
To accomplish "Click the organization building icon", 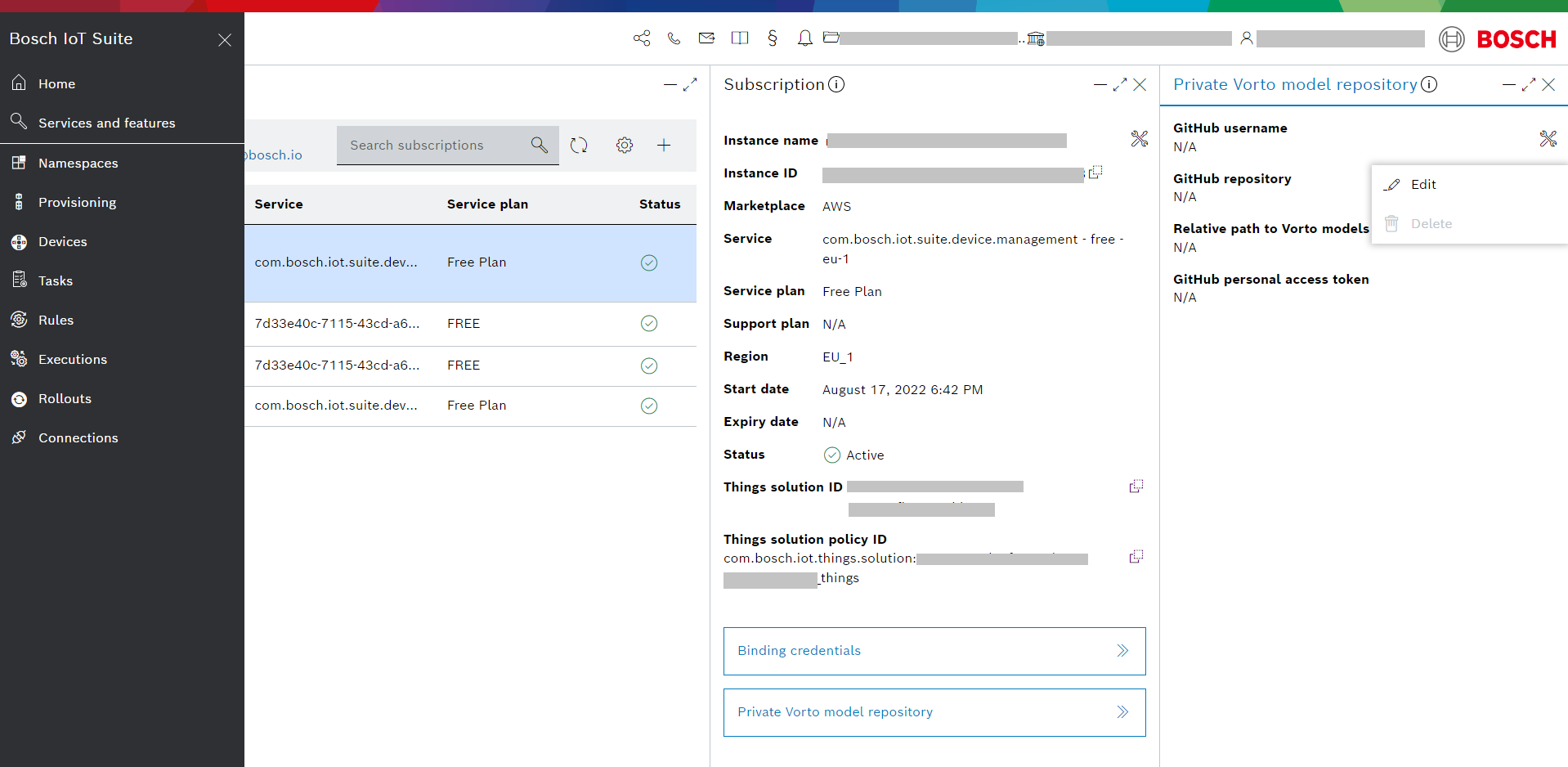I will tap(1036, 38).
